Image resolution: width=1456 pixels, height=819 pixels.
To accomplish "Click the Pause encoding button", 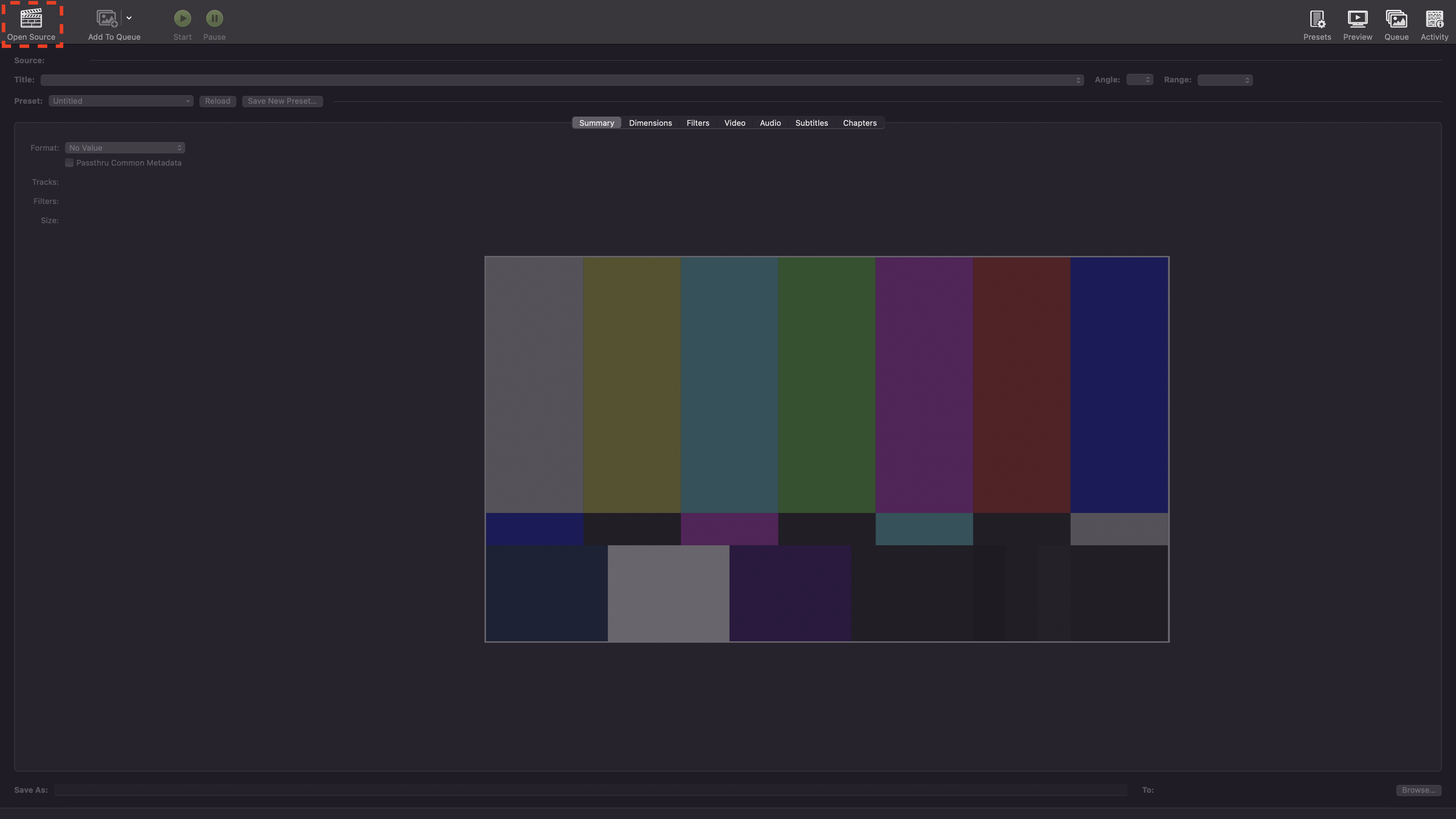I will (x=214, y=19).
